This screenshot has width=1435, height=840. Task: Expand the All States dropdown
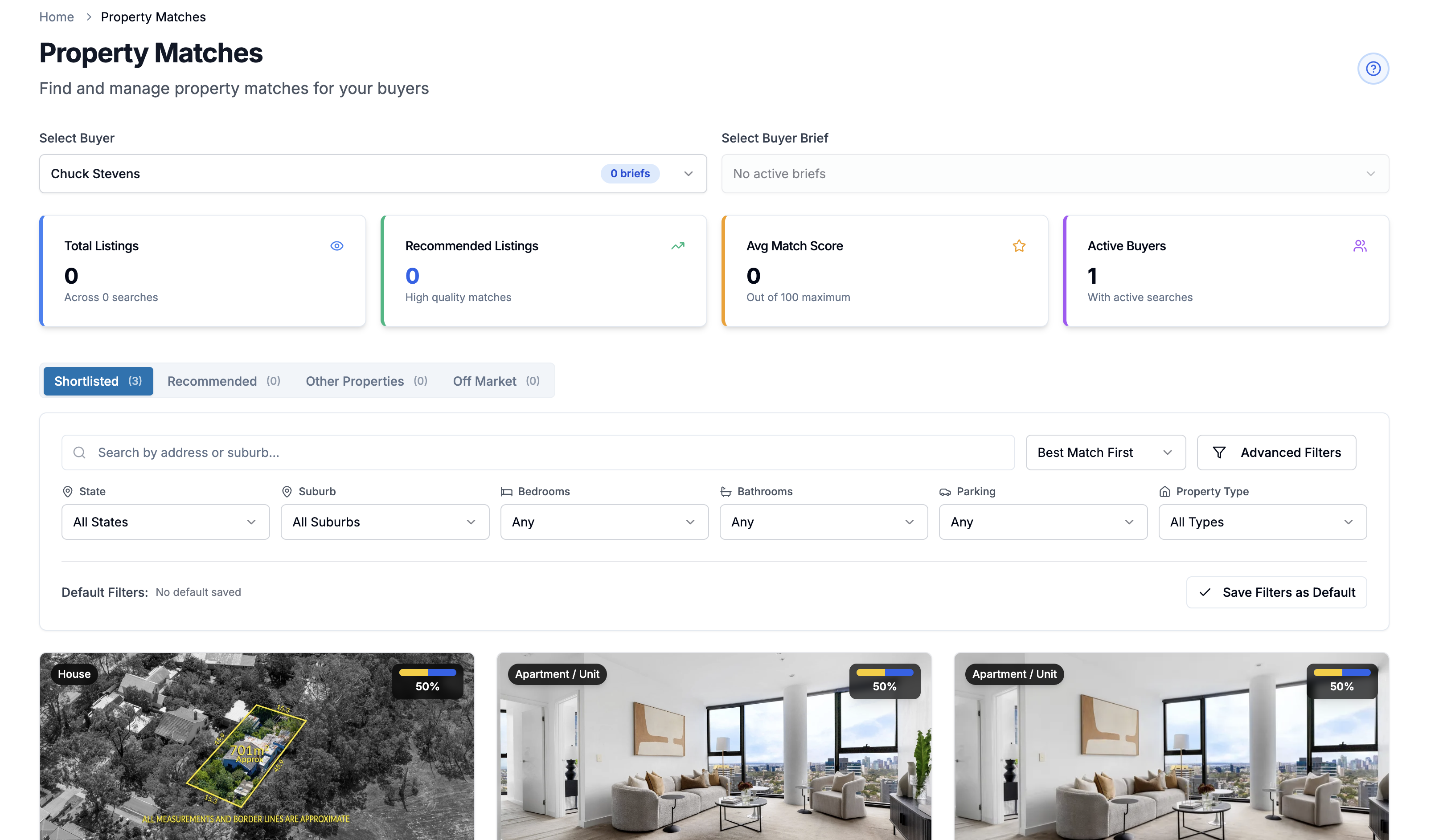[165, 522]
